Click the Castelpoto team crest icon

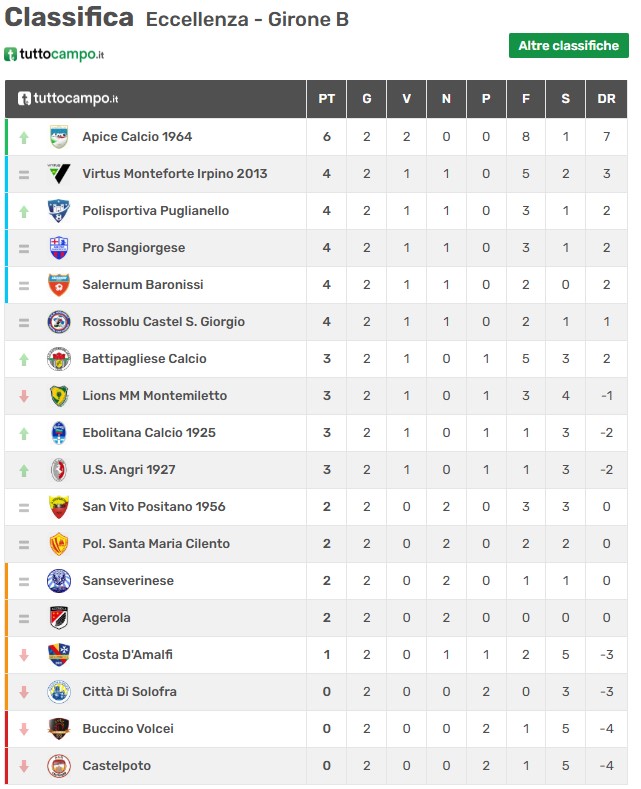click(59, 765)
